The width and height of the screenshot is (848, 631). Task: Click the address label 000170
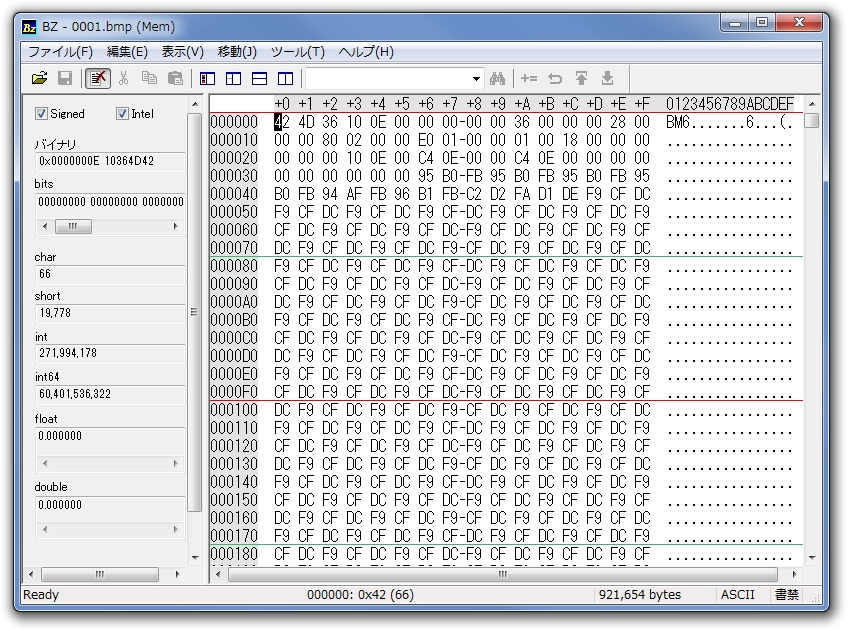[234, 536]
